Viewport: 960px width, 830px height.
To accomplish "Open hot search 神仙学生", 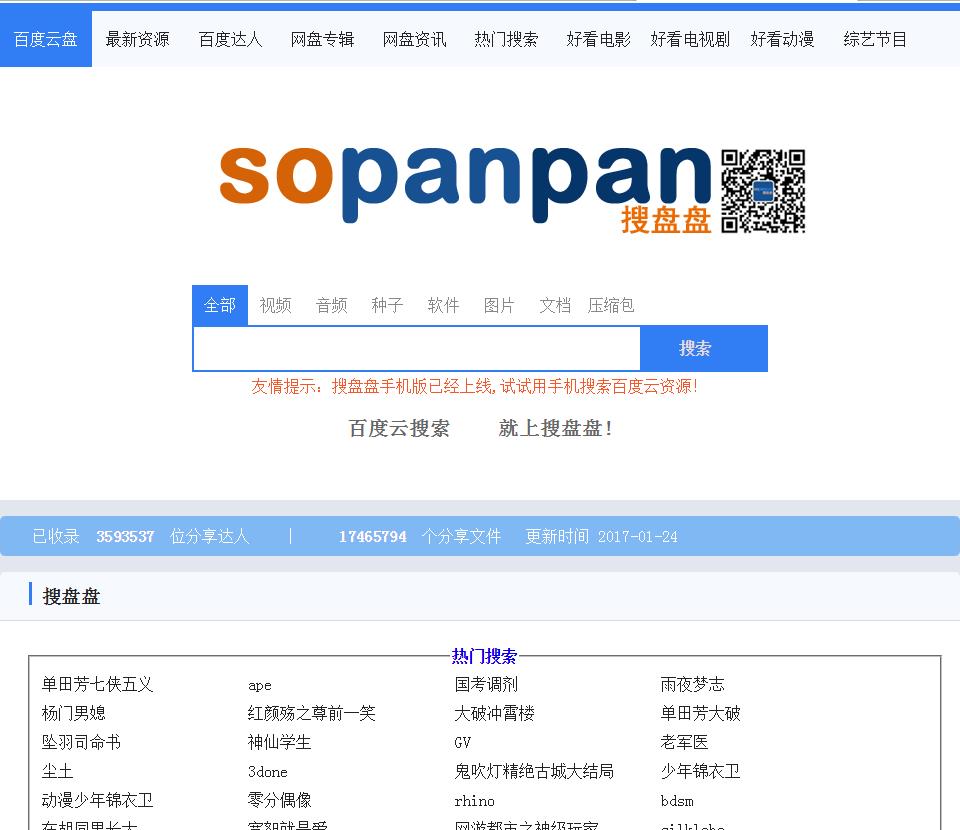I will (x=279, y=742).
